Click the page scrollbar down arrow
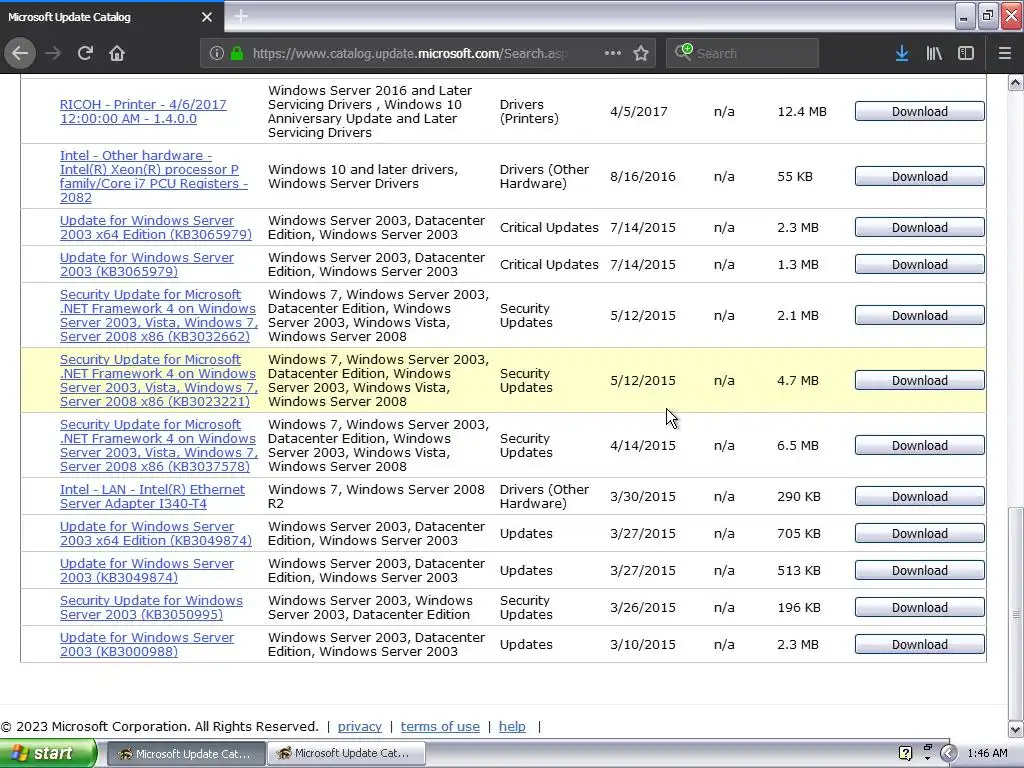This screenshot has width=1024, height=768. pos(1016,729)
